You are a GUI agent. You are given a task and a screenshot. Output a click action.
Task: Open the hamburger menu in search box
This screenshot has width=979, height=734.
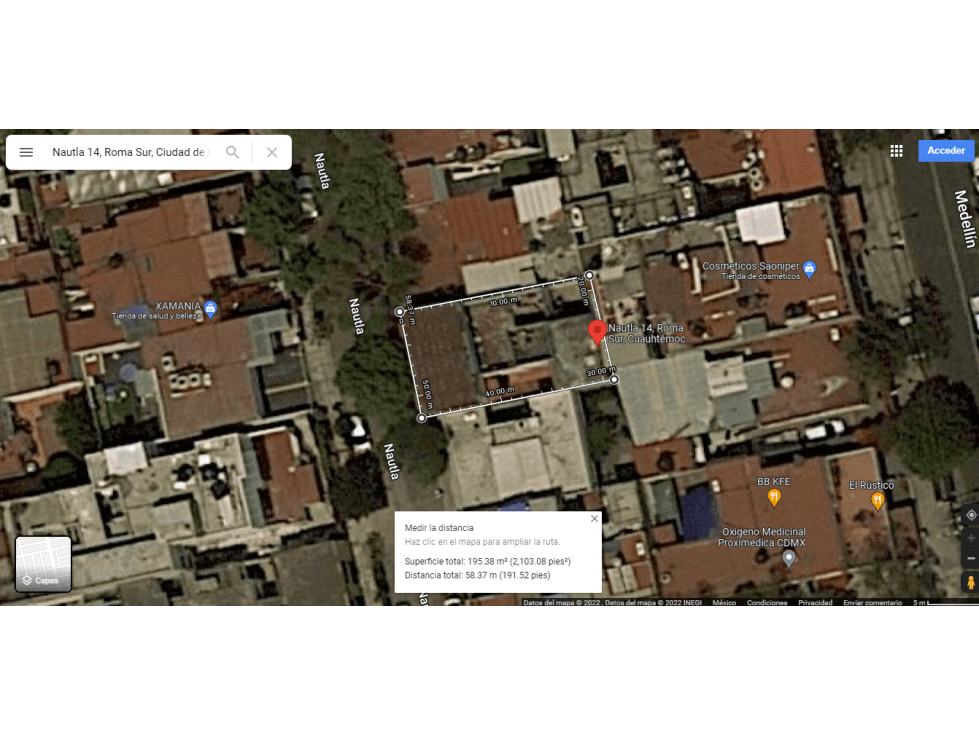pyautogui.click(x=26, y=152)
